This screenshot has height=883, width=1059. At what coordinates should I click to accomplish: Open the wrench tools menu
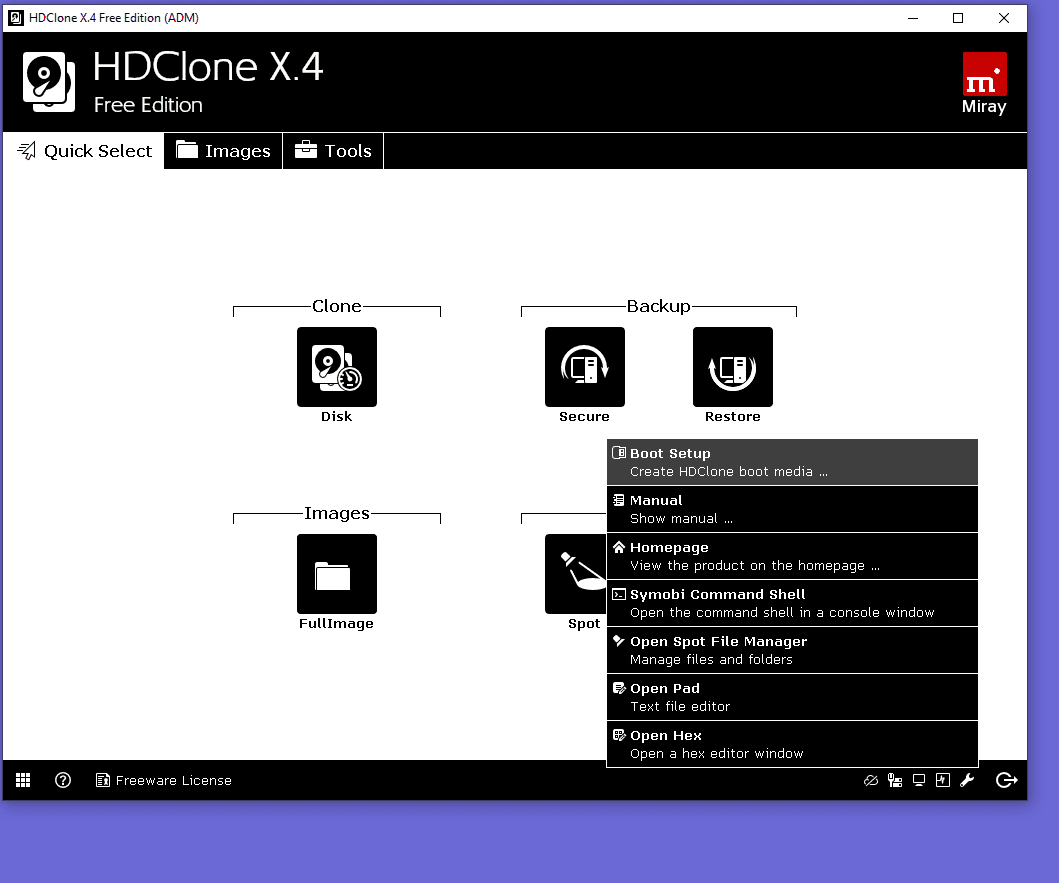[967, 780]
